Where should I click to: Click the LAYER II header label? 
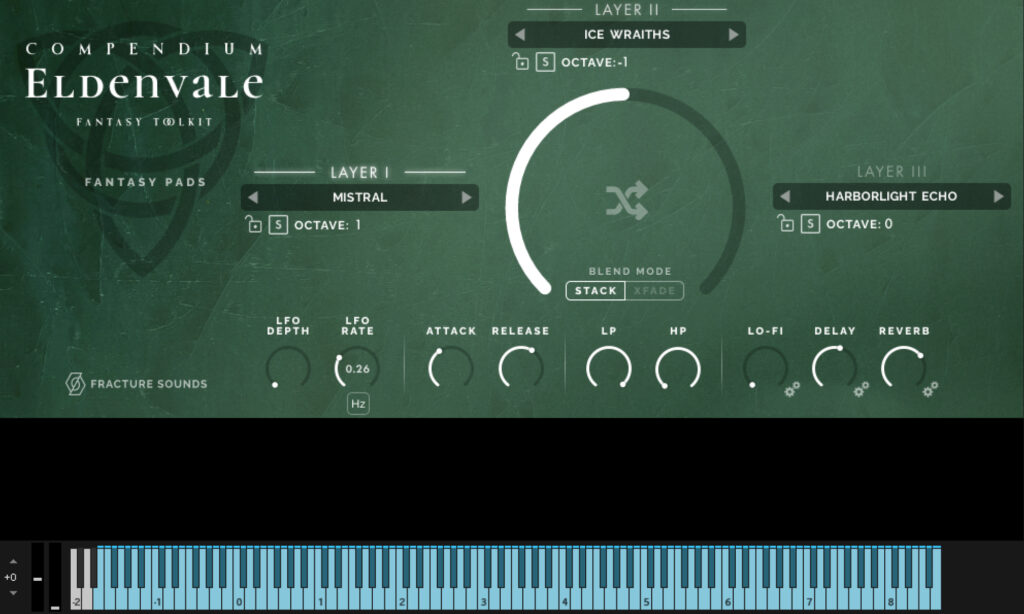coord(628,11)
